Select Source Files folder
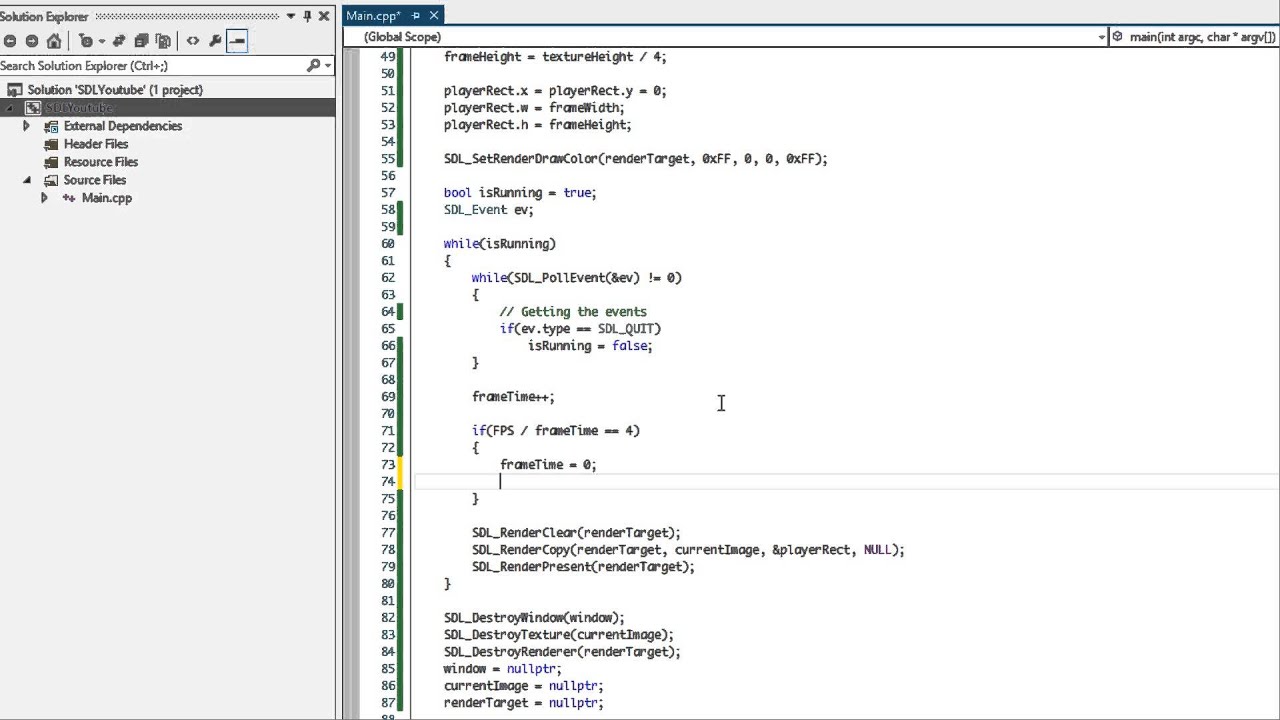This screenshot has height=720, width=1280. (x=95, y=180)
